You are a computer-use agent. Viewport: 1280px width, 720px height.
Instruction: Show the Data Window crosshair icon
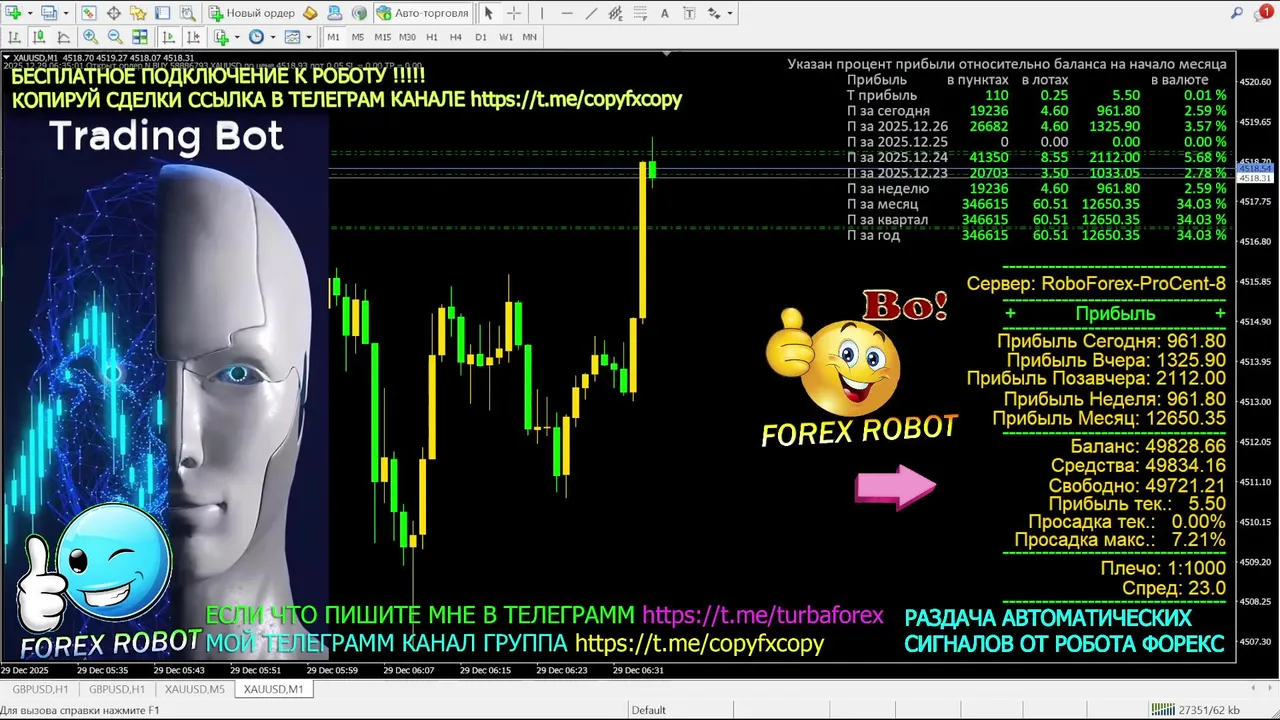tap(114, 13)
